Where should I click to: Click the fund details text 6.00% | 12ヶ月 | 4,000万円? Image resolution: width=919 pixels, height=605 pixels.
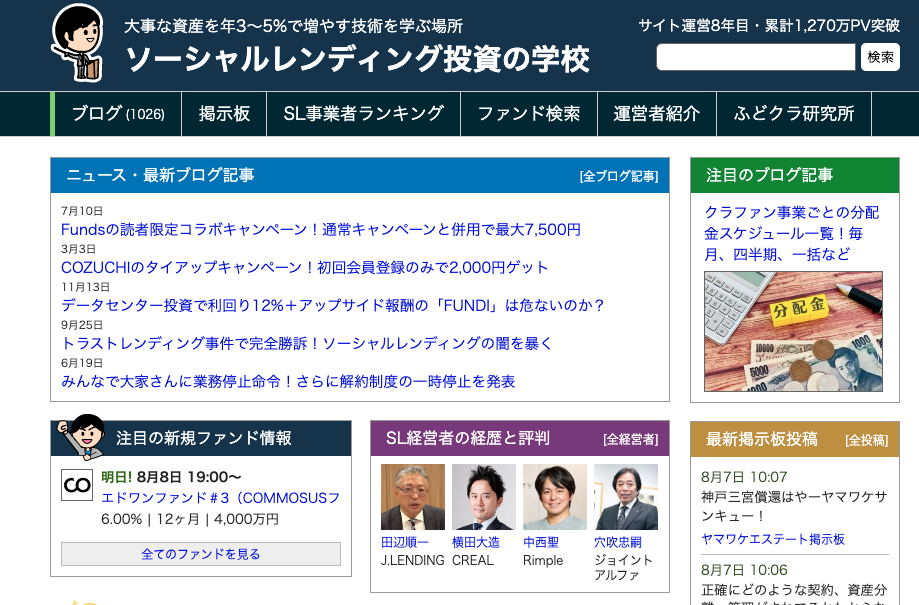coord(190,519)
